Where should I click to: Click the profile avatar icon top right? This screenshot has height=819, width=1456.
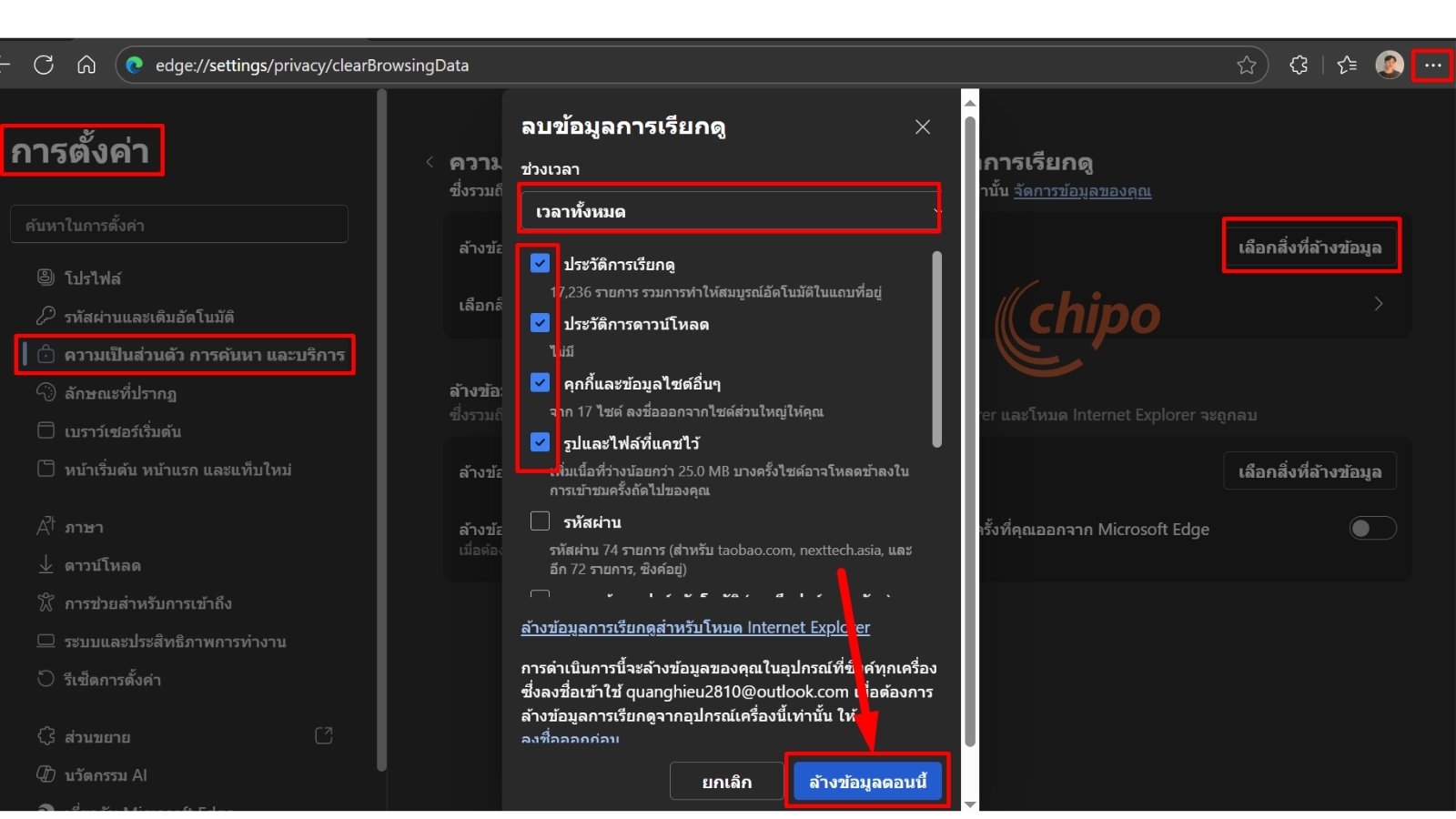1390,65
